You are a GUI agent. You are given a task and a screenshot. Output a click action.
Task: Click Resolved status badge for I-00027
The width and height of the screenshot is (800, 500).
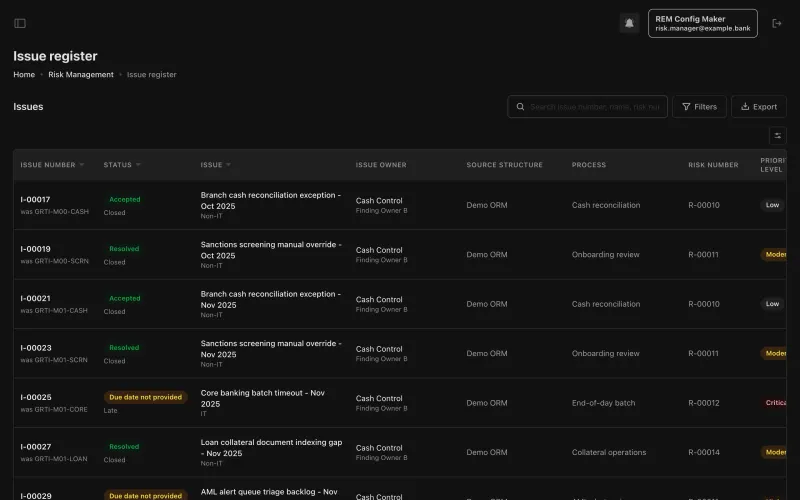coord(124,446)
